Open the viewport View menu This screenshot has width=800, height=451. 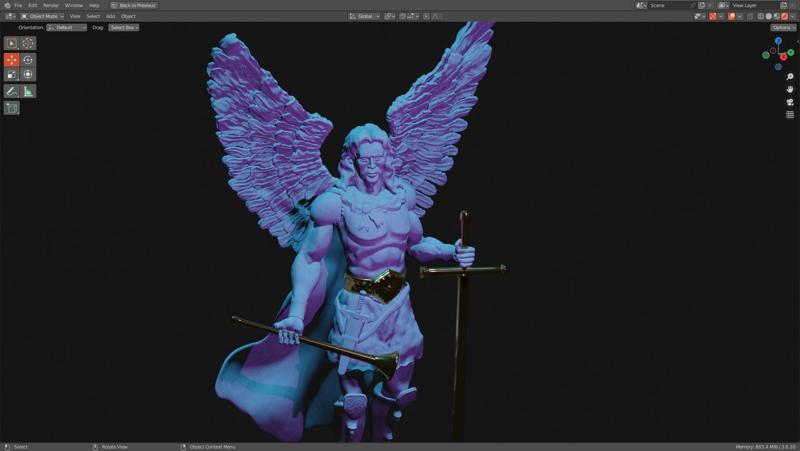[75, 16]
